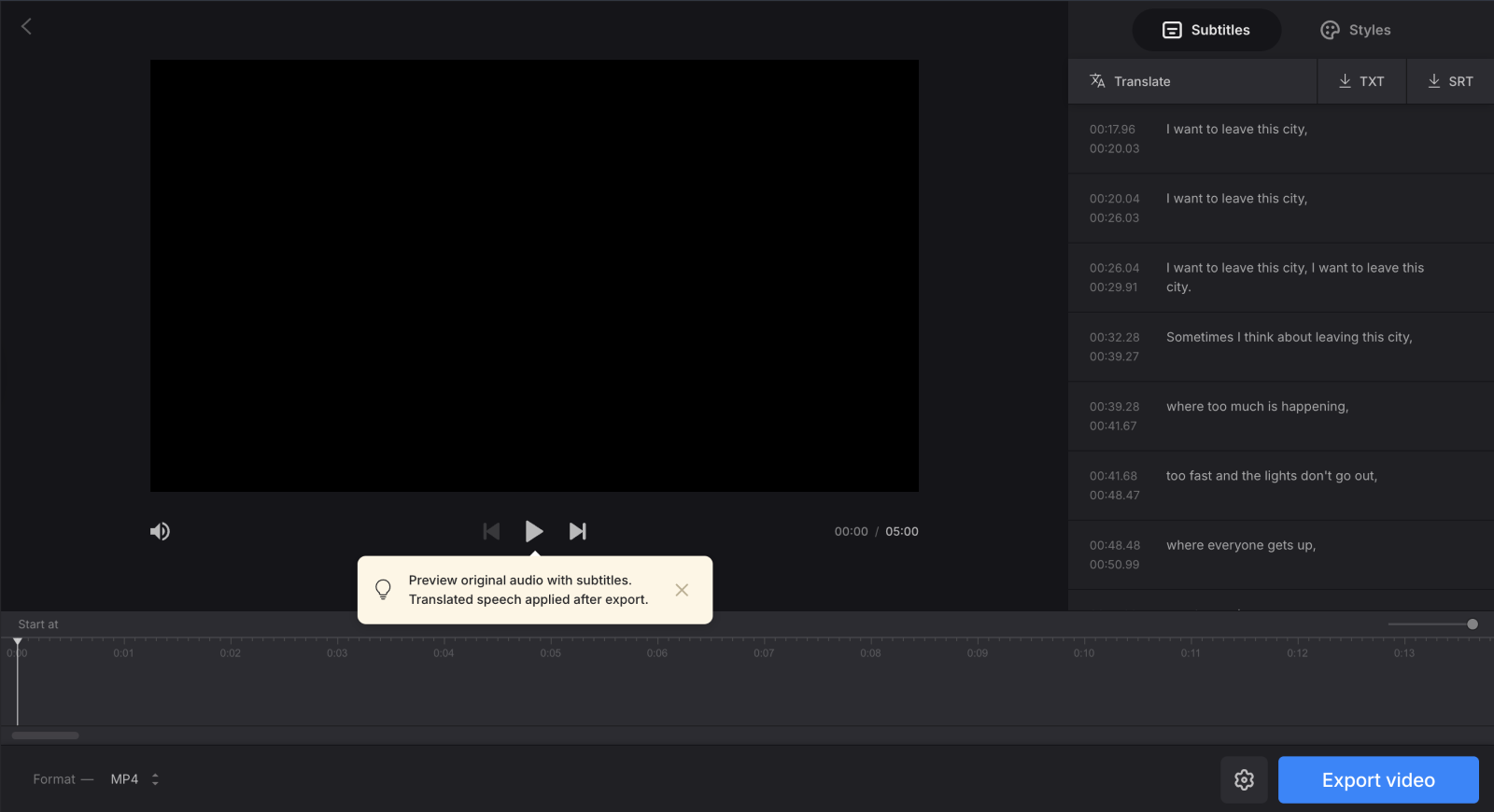Edit the 00:41.68 start timestamp
Image resolution: width=1494 pixels, height=812 pixels.
point(1113,476)
